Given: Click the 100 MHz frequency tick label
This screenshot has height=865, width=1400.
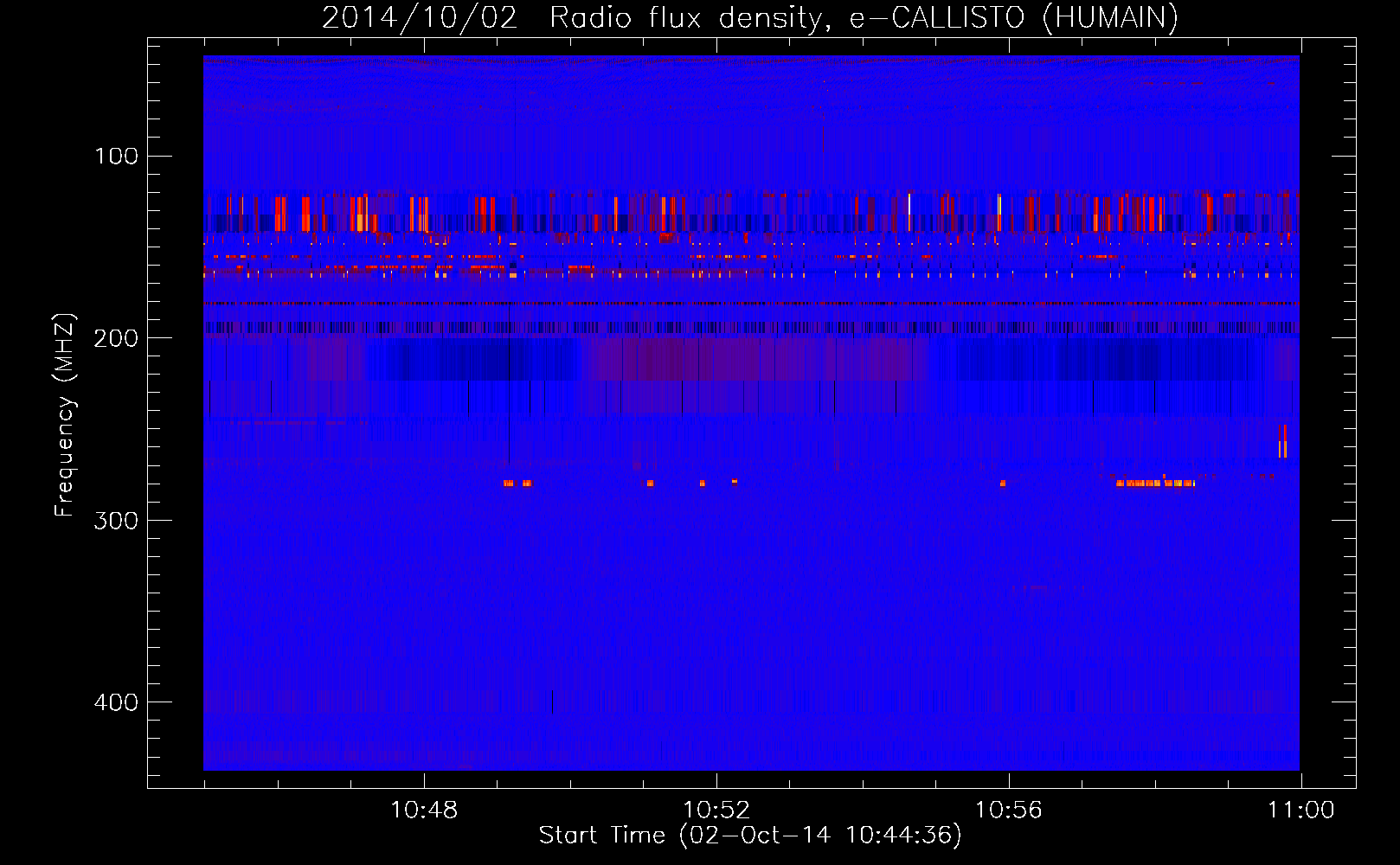Looking at the screenshot, I should (x=117, y=156).
